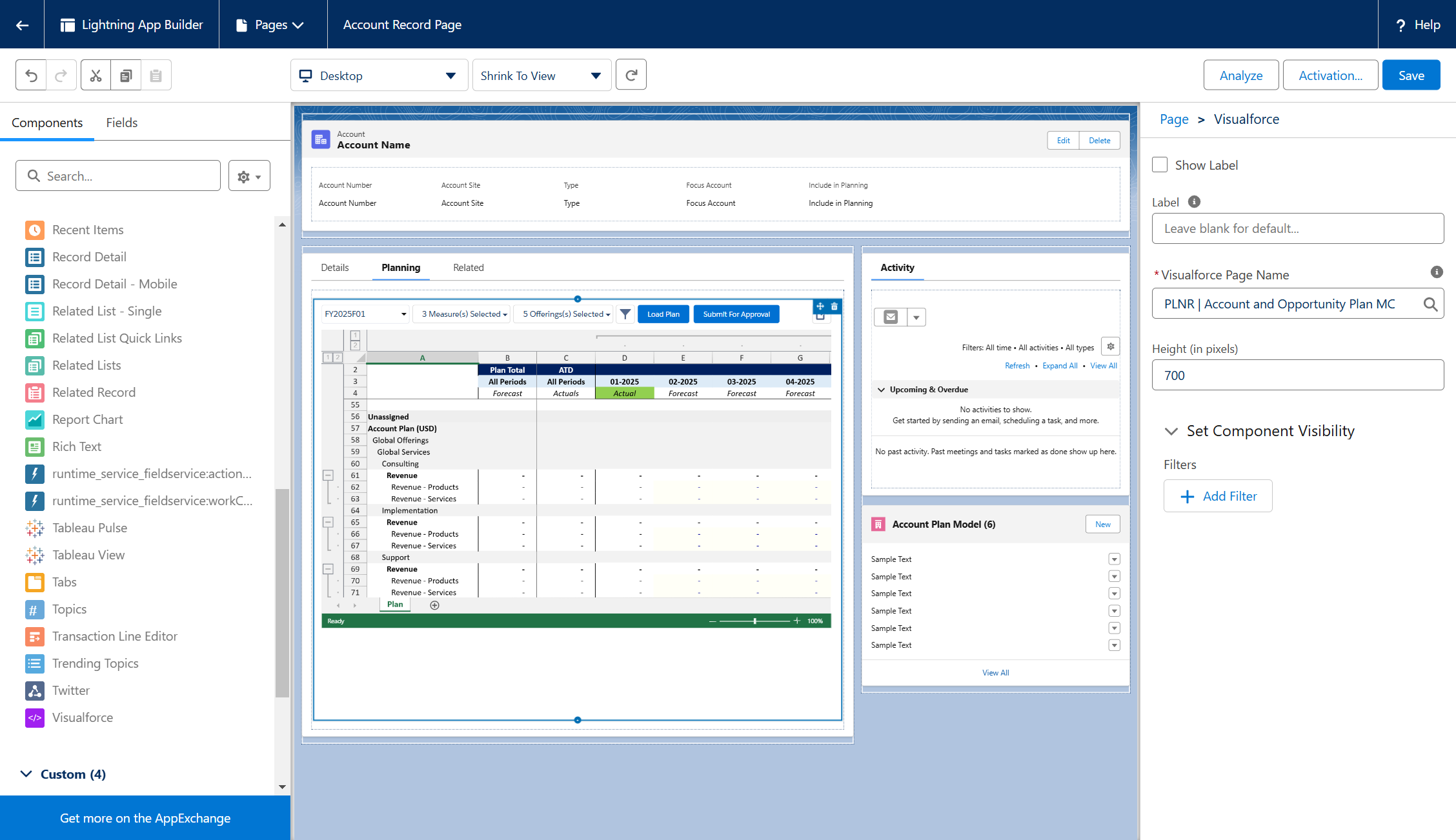Click the Undo arrow icon
1456x840 pixels.
tap(31, 75)
